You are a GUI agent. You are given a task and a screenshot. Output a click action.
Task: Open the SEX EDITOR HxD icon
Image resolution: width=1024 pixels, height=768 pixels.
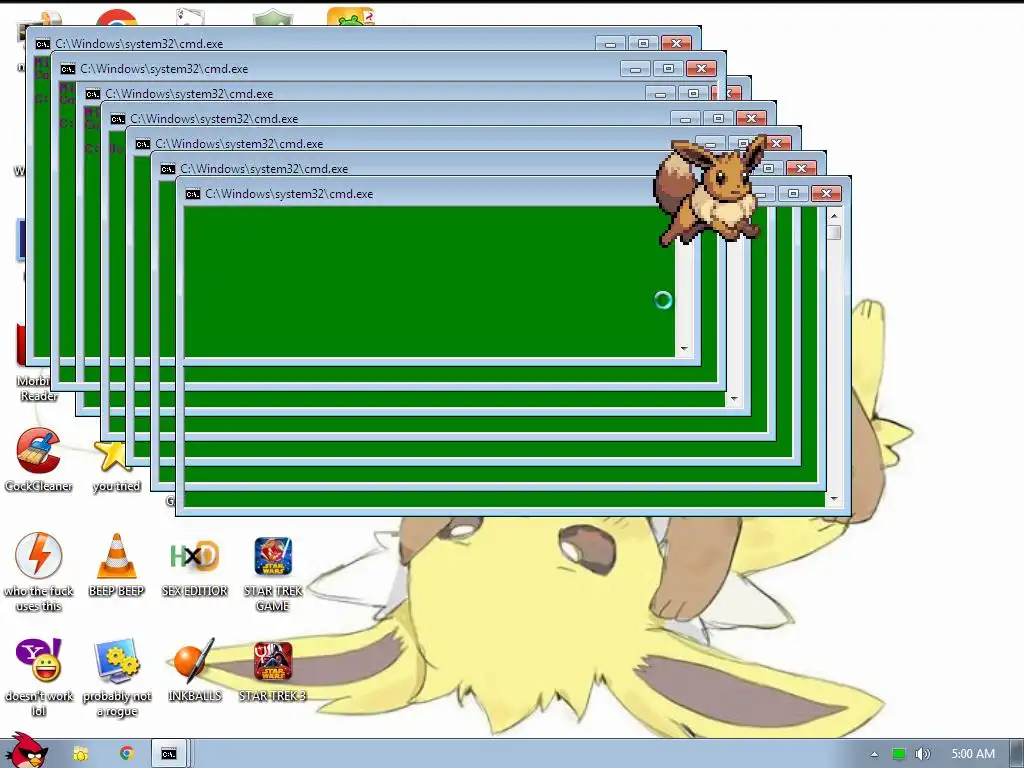click(195, 567)
